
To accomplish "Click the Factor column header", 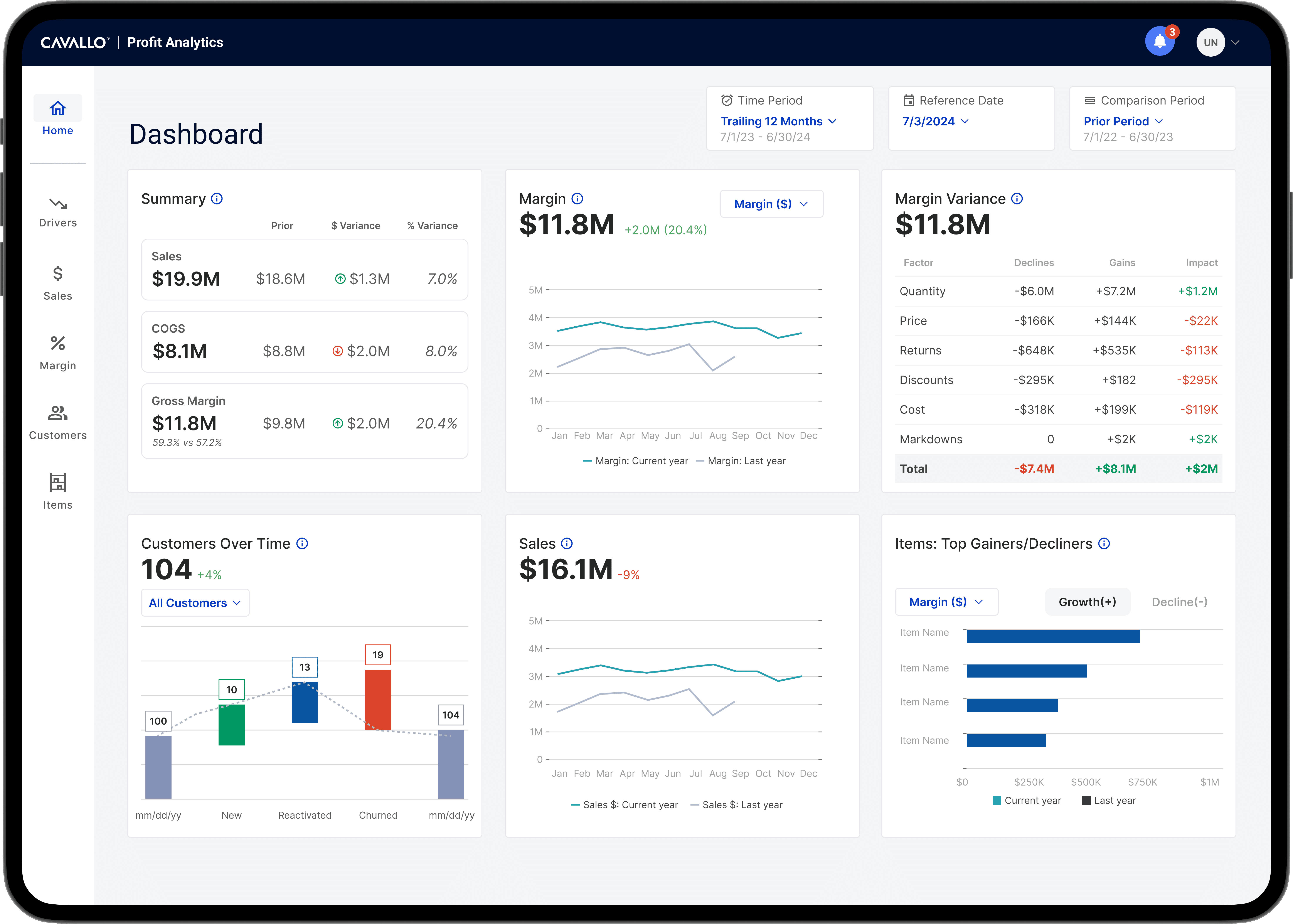I will point(918,263).
